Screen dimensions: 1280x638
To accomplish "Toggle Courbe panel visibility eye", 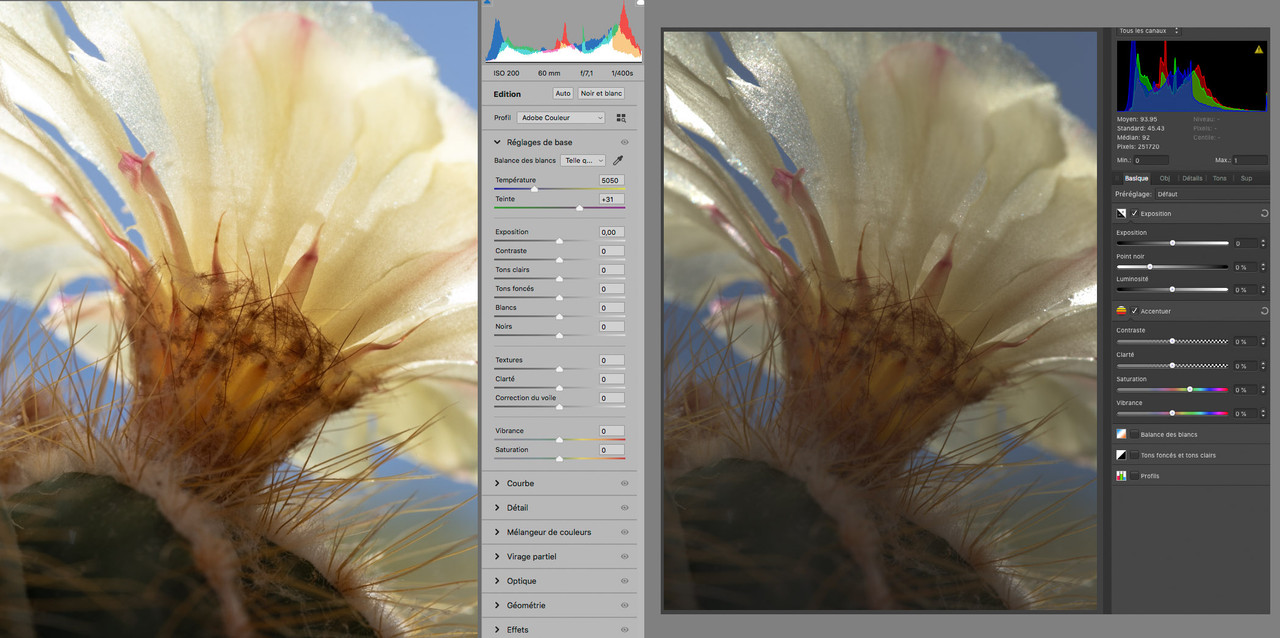I will click(625, 483).
